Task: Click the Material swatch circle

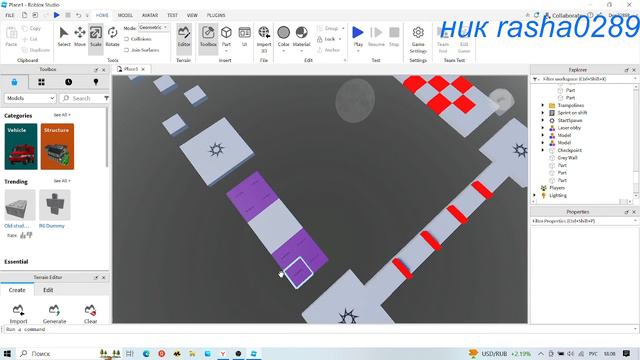Action: 301,32
